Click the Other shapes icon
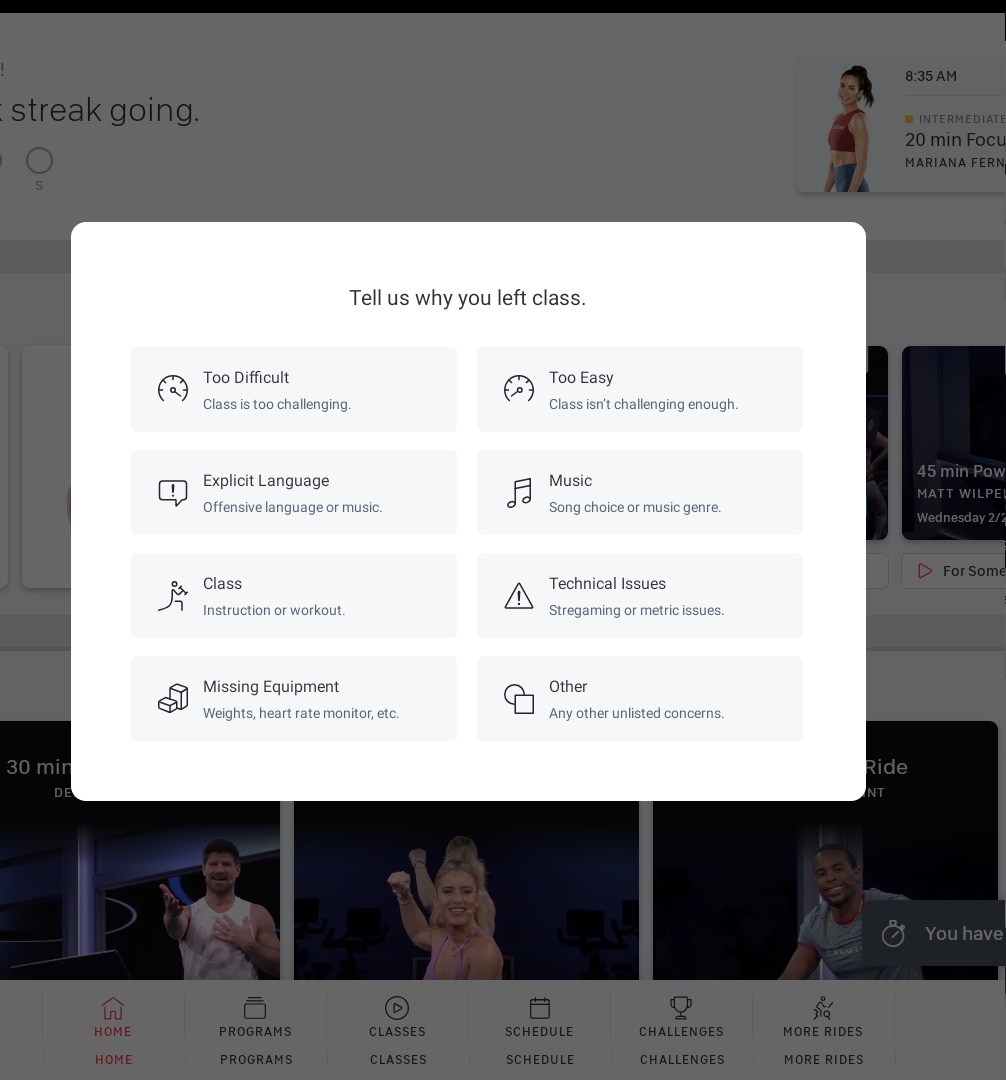 [519, 698]
